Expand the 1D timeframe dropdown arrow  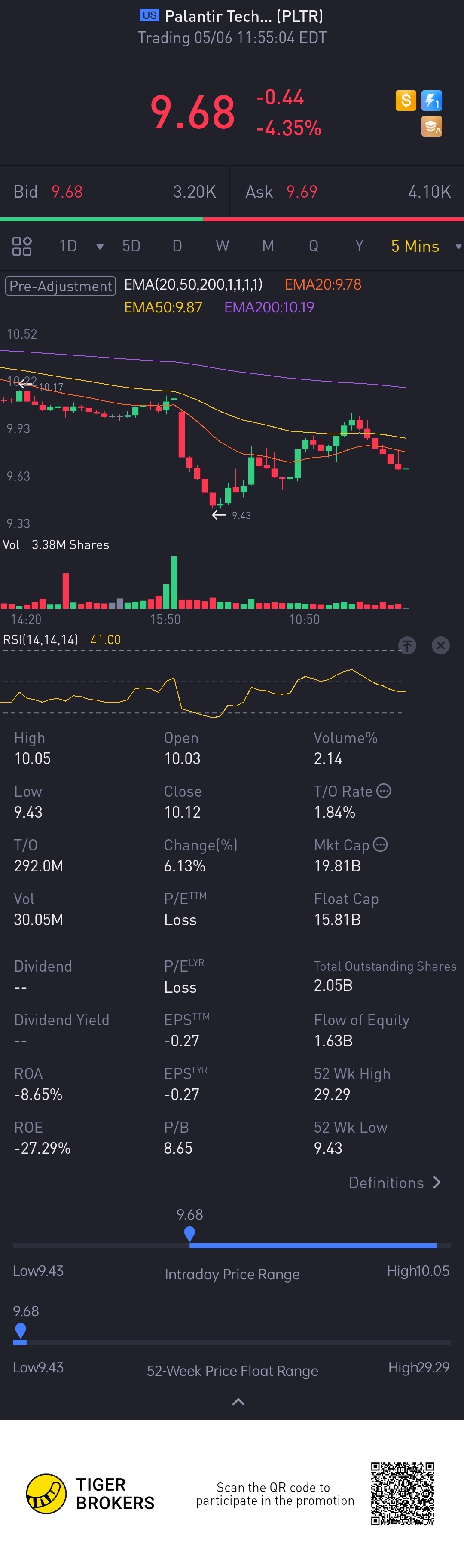(x=100, y=247)
